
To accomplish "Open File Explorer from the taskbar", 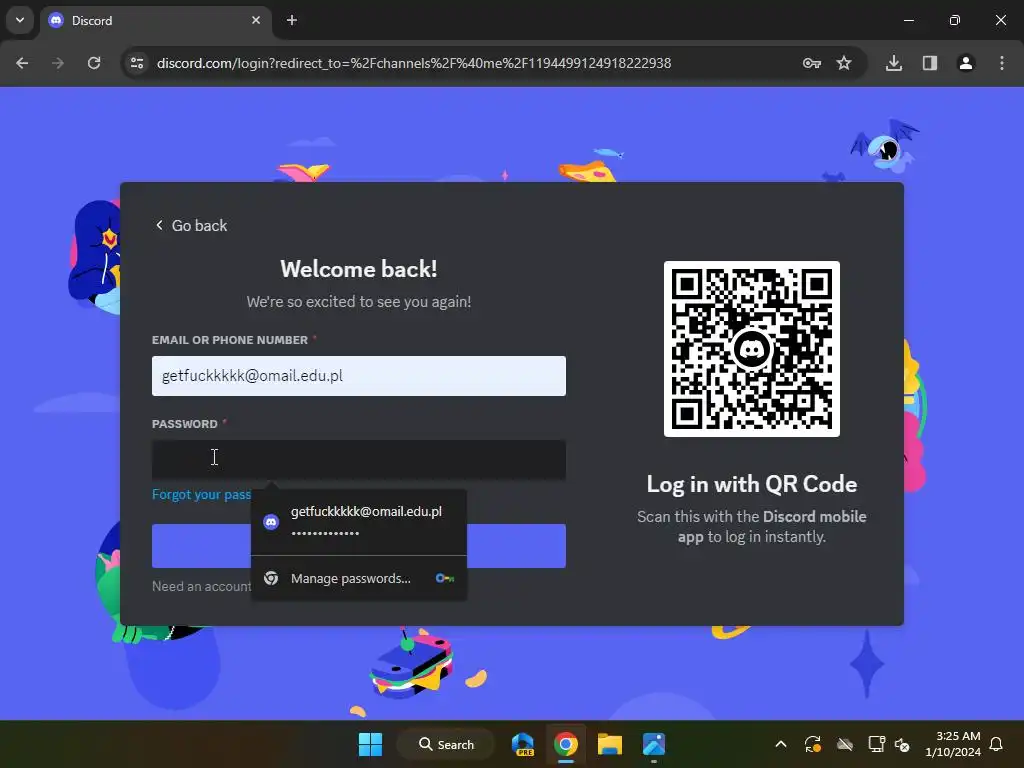I will (609, 744).
